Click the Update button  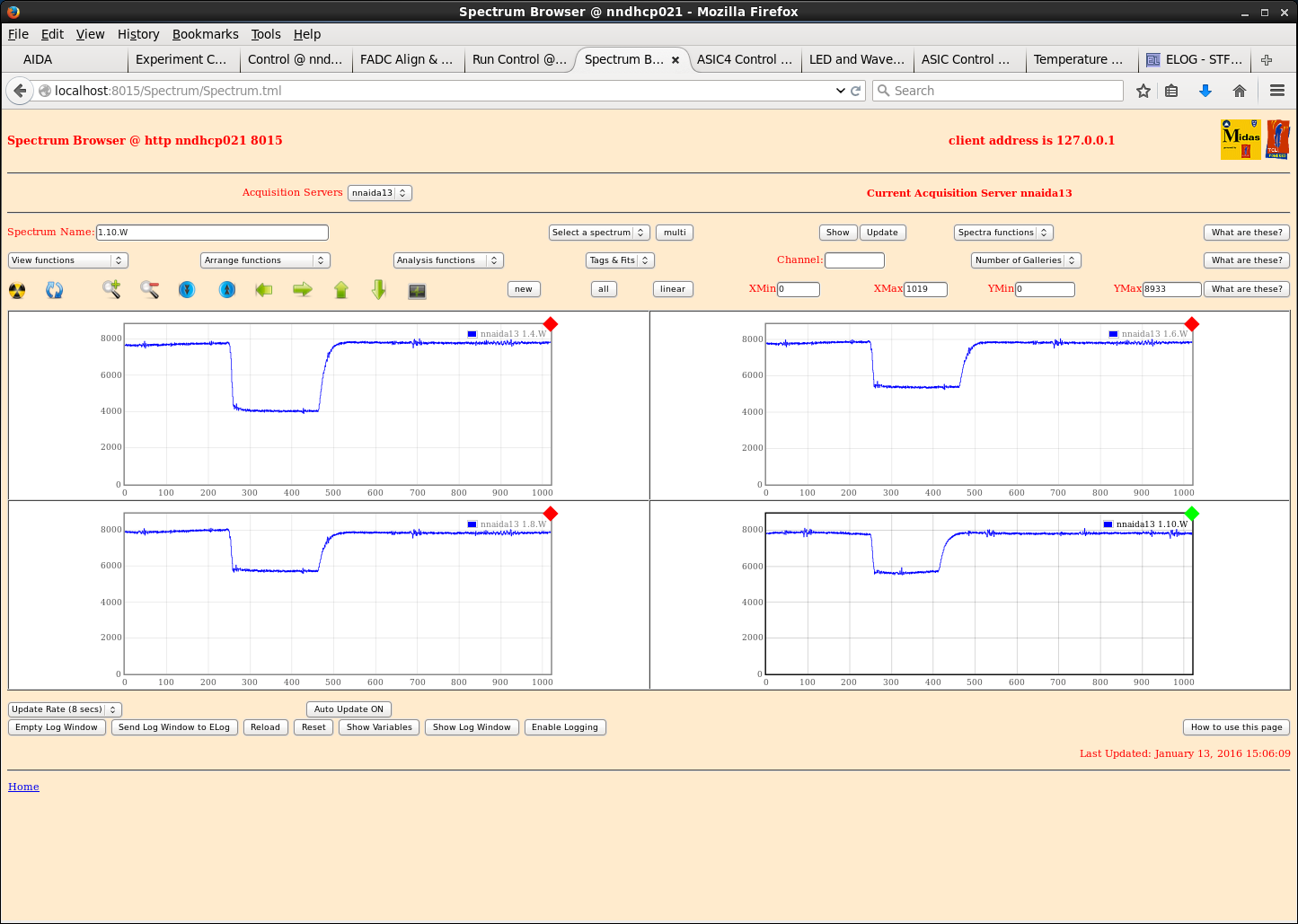click(882, 233)
